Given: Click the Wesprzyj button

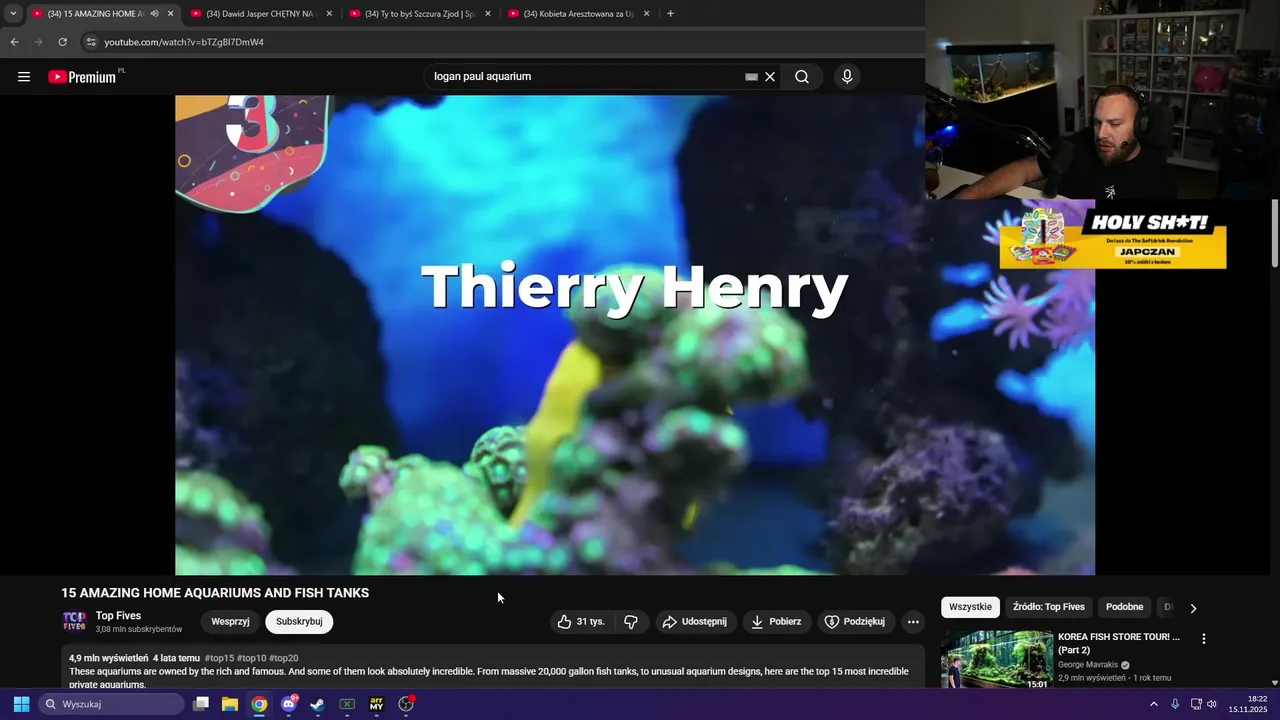Looking at the screenshot, I should 230,622.
